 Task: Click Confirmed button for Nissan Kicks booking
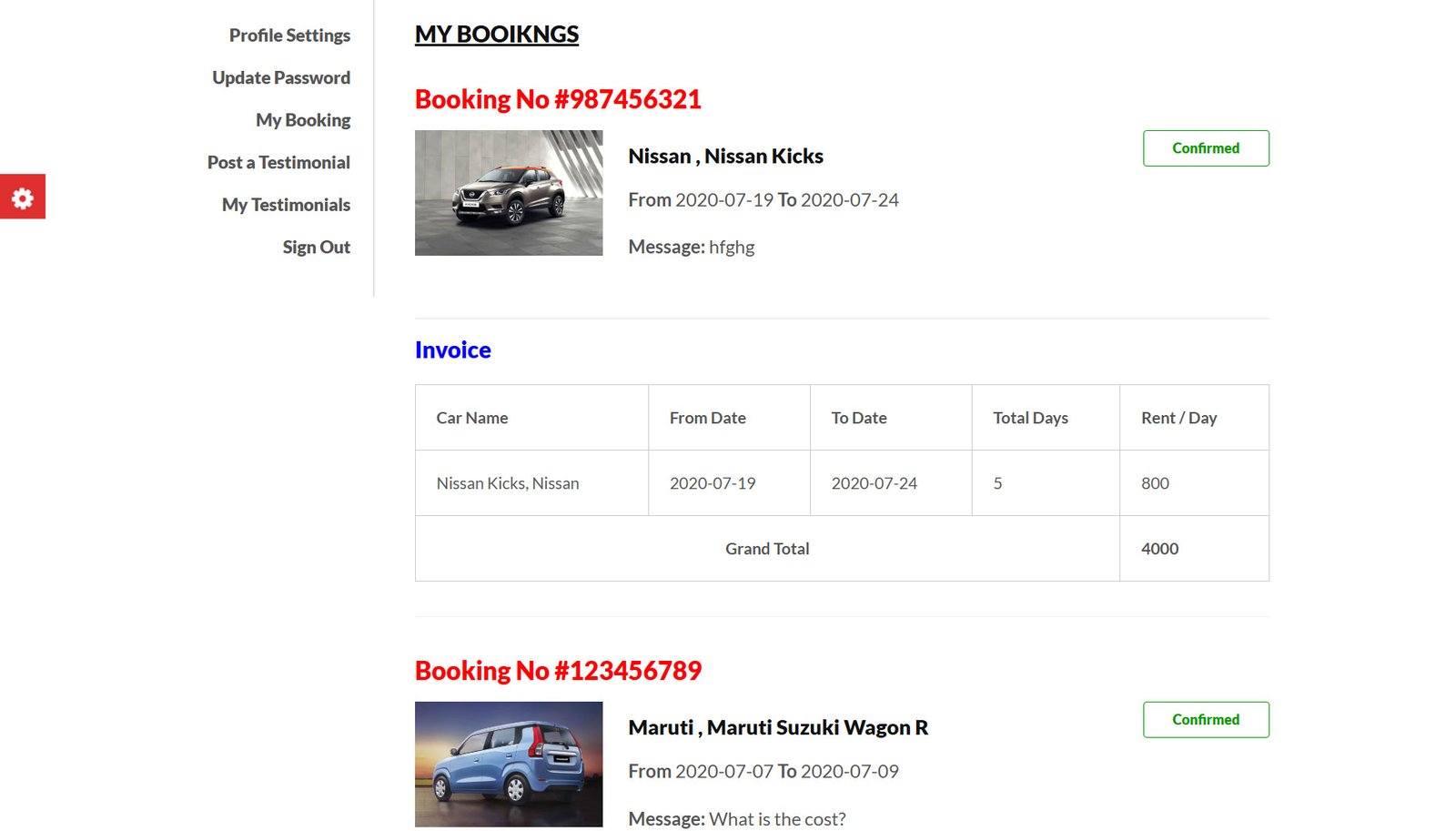tap(1206, 148)
